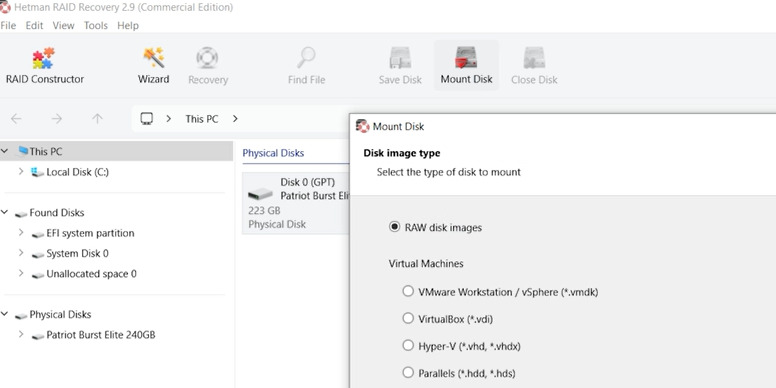The width and height of the screenshot is (776, 388).
Task: Click the Physical Disks tree drive icon
Action: click(21, 315)
